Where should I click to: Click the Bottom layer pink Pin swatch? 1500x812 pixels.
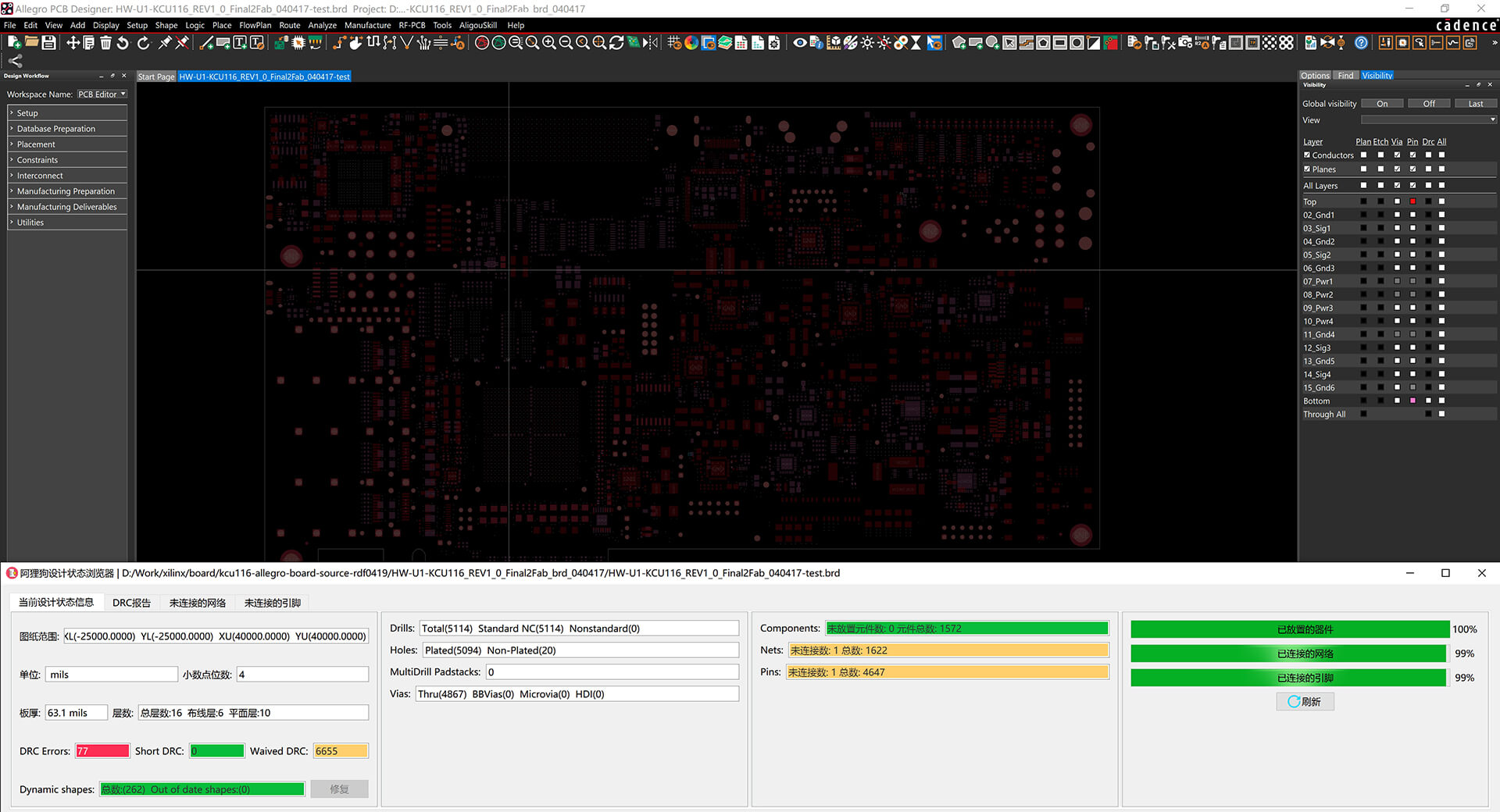click(x=1412, y=401)
